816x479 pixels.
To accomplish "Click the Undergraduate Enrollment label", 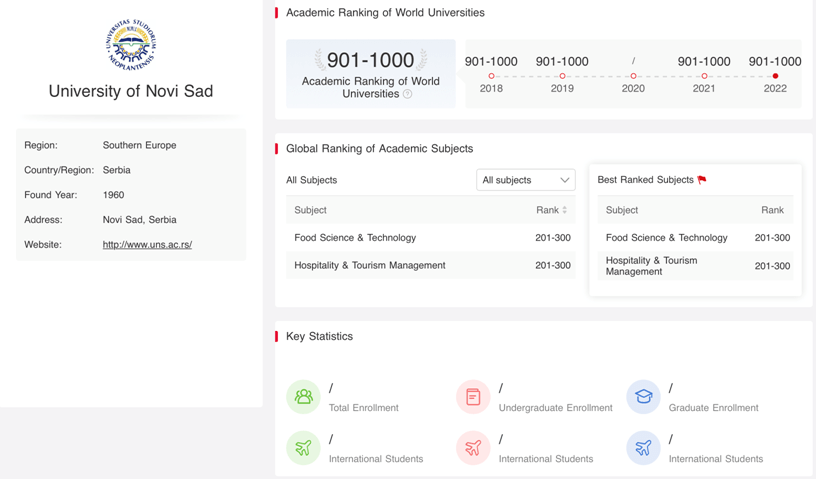I will tap(555, 408).
